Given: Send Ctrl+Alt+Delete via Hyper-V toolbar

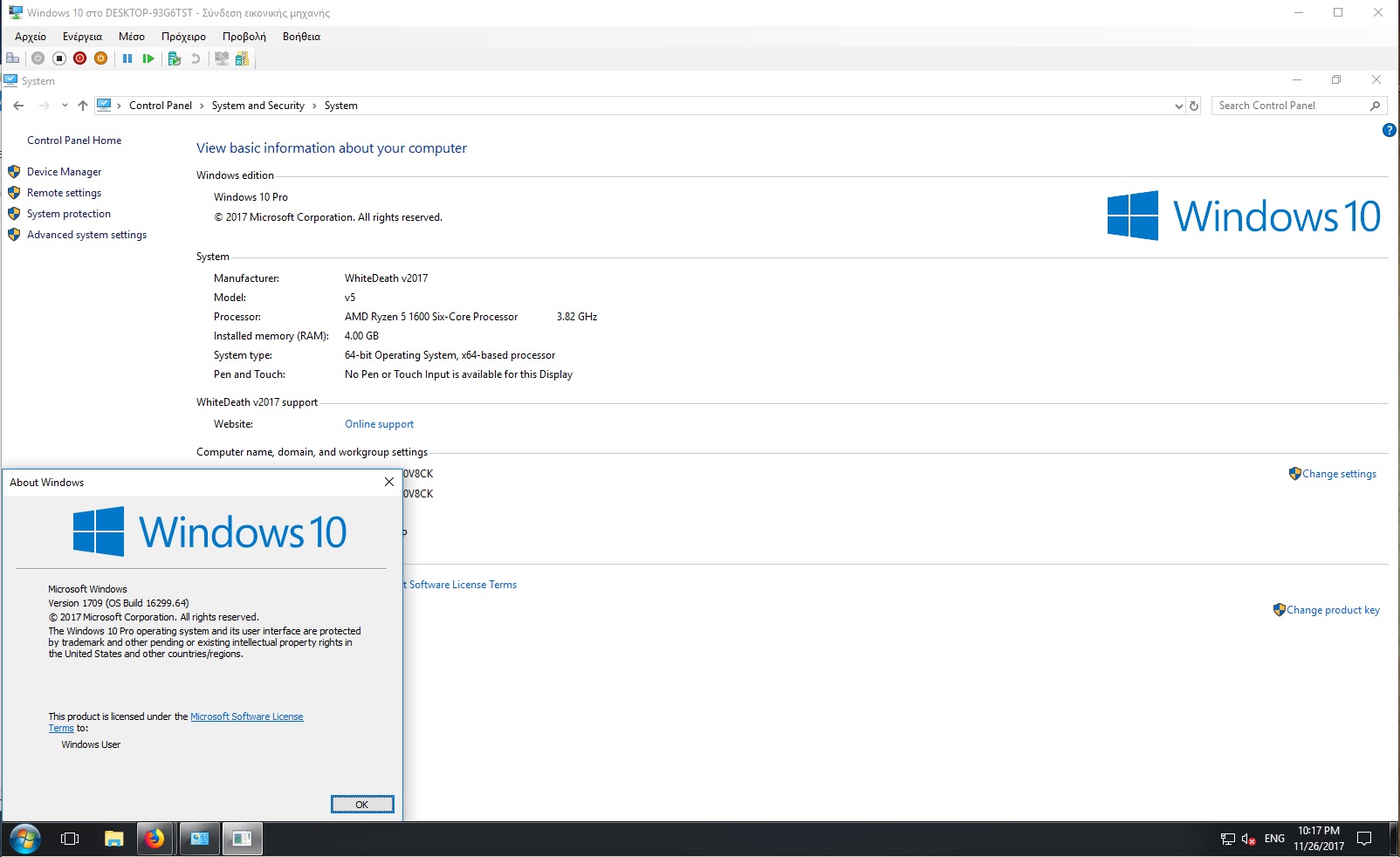Looking at the screenshot, I should [x=12, y=58].
